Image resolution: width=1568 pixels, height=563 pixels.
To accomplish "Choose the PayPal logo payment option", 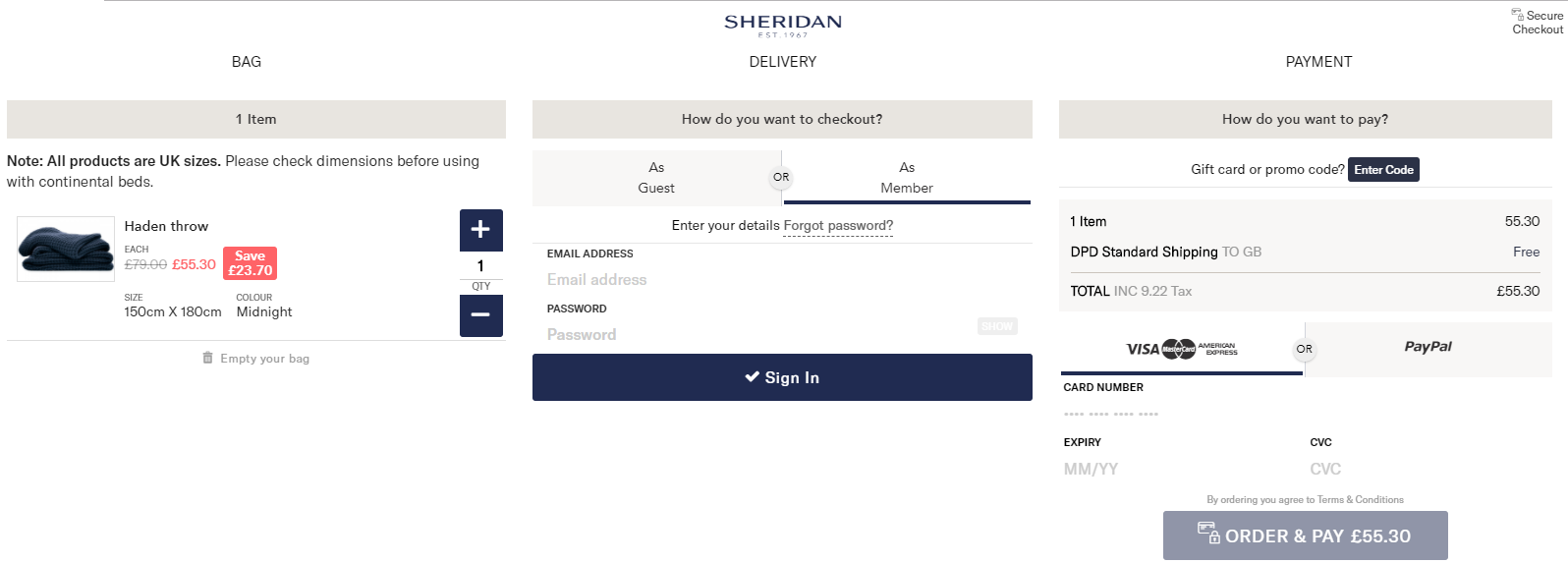I will point(1428,347).
